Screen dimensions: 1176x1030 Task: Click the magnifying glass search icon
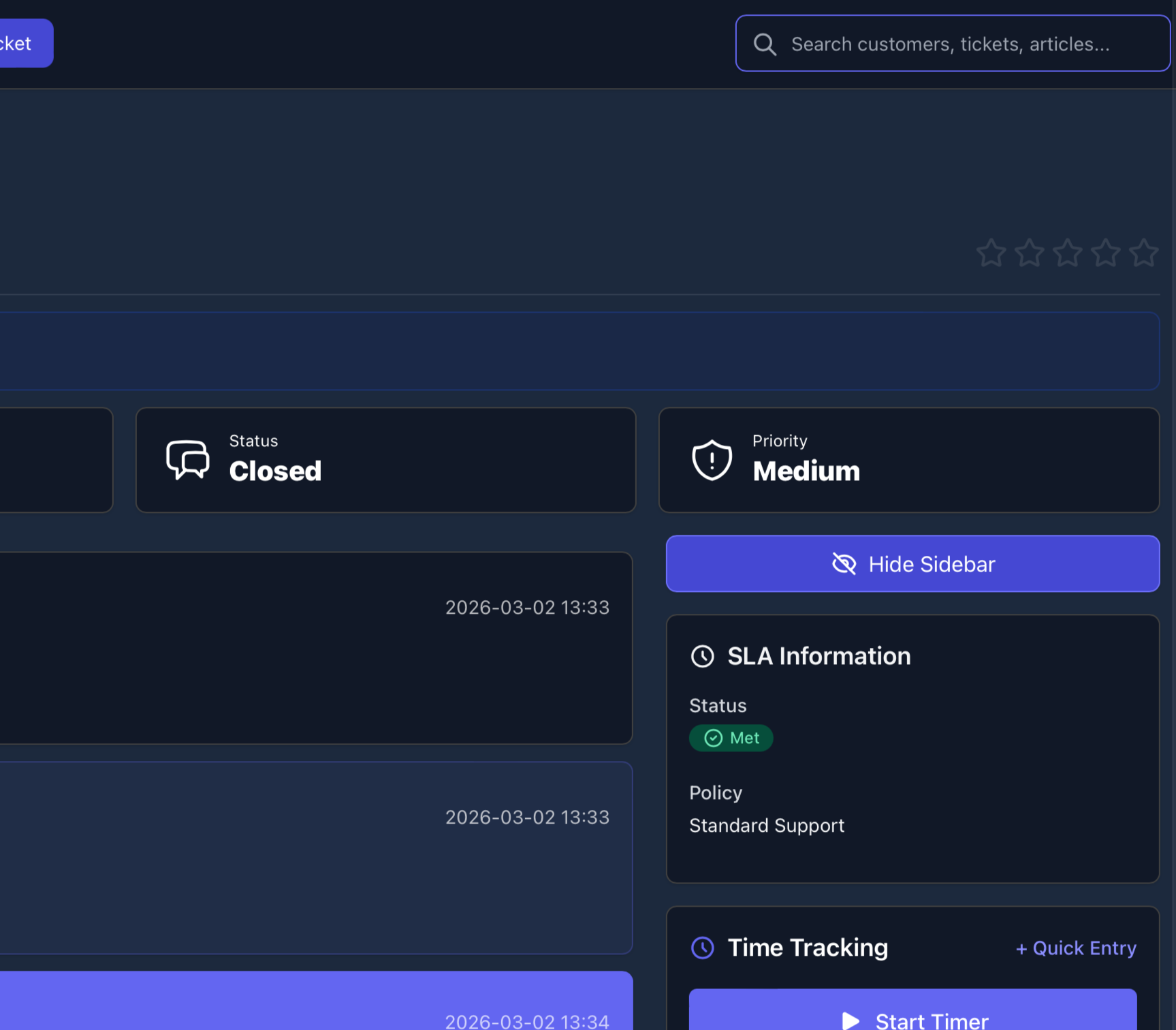765,44
